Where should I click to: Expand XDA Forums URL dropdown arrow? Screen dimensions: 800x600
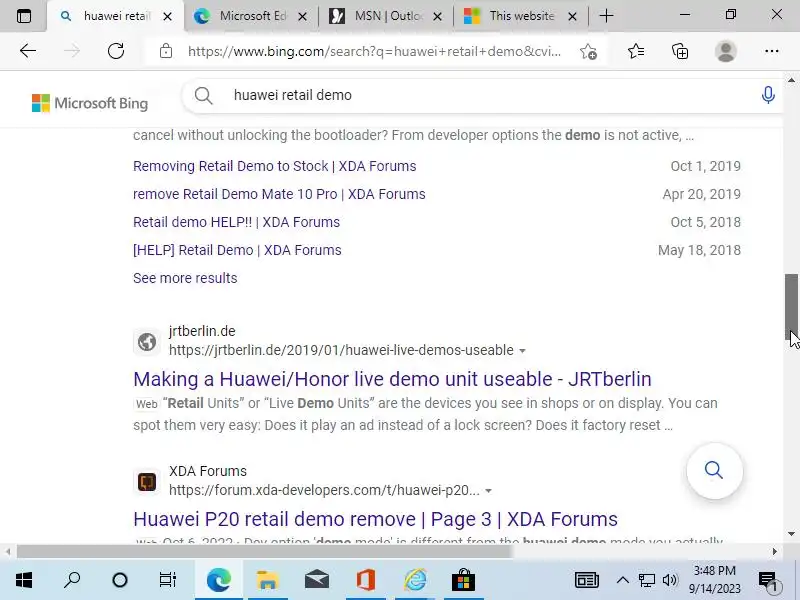pyautogui.click(x=488, y=491)
